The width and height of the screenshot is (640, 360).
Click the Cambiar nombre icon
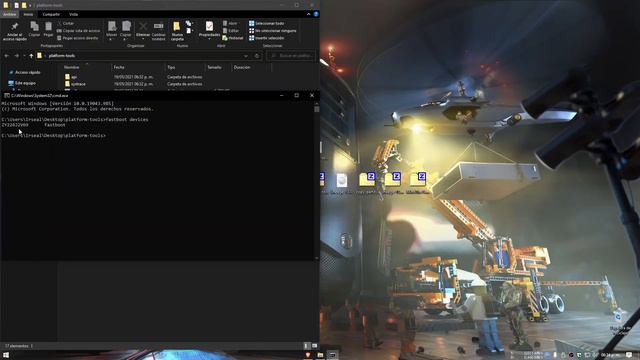(158, 26)
